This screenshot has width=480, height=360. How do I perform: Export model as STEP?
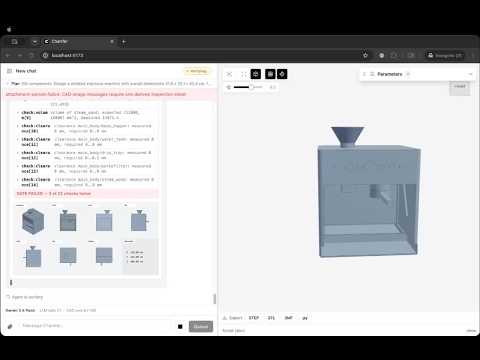click(x=254, y=318)
